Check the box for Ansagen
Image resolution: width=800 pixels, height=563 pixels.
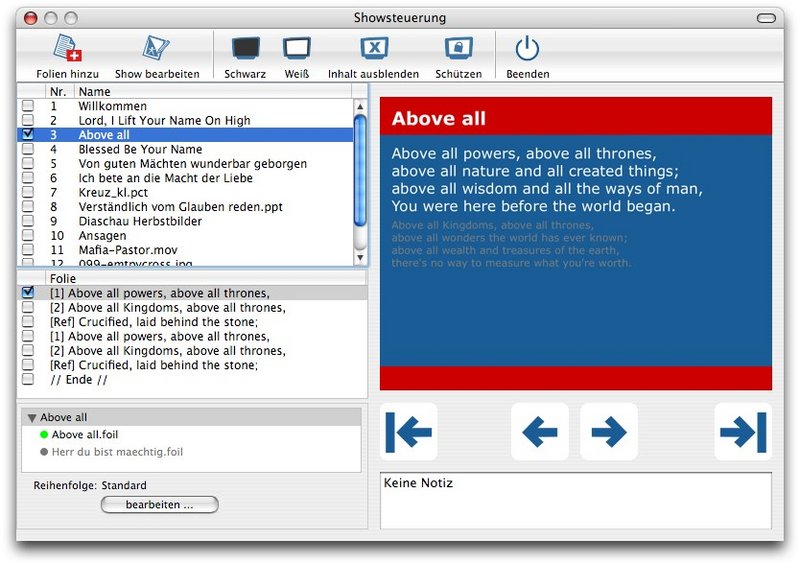coord(28,235)
